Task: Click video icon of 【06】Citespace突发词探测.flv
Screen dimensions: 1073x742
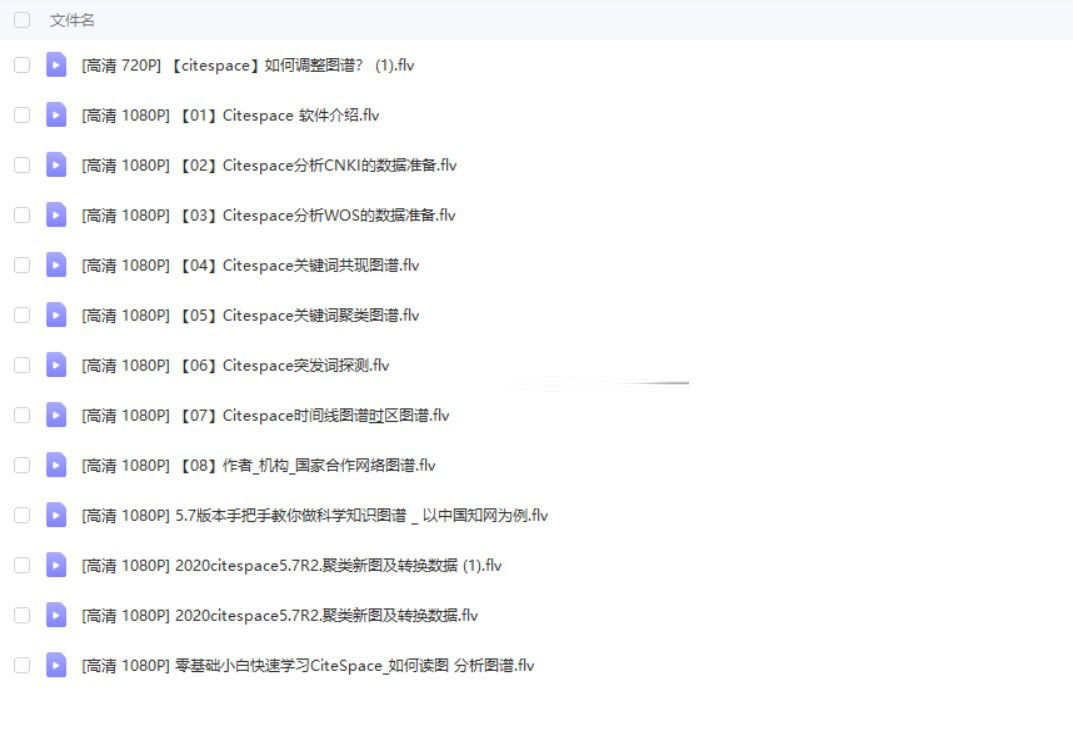Action: click(x=56, y=365)
